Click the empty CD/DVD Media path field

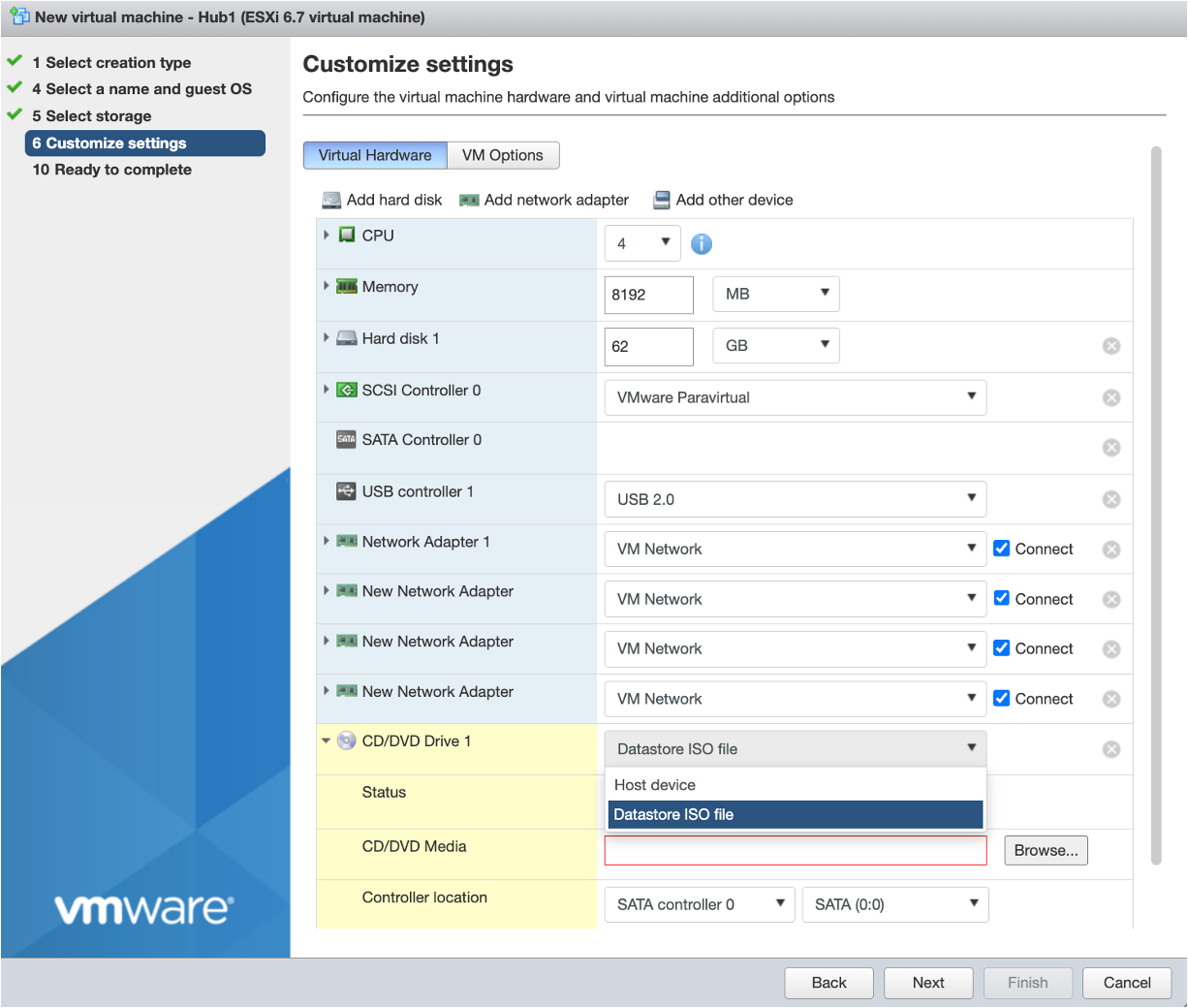796,850
